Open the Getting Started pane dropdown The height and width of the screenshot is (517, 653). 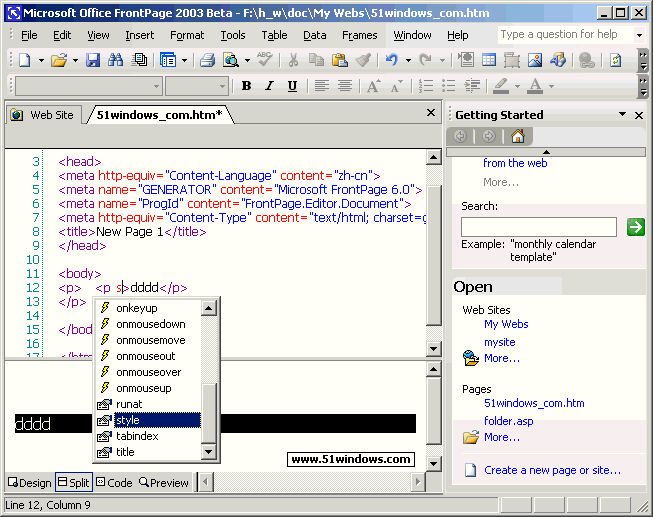tap(622, 114)
